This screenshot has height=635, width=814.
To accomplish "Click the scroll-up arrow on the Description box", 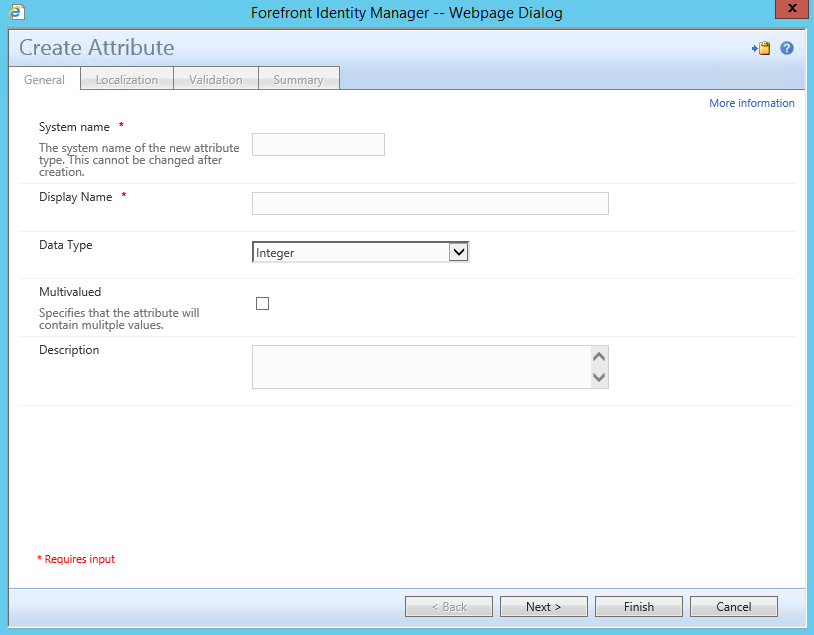I will (x=598, y=355).
